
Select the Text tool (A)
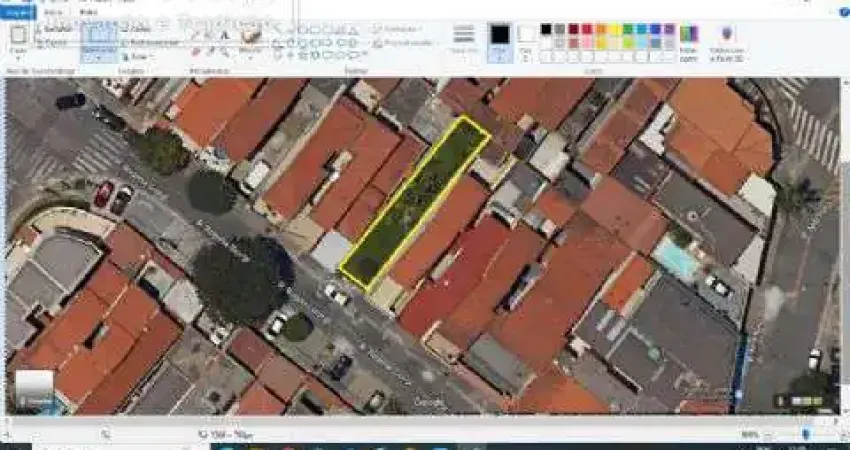[x=224, y=35]
